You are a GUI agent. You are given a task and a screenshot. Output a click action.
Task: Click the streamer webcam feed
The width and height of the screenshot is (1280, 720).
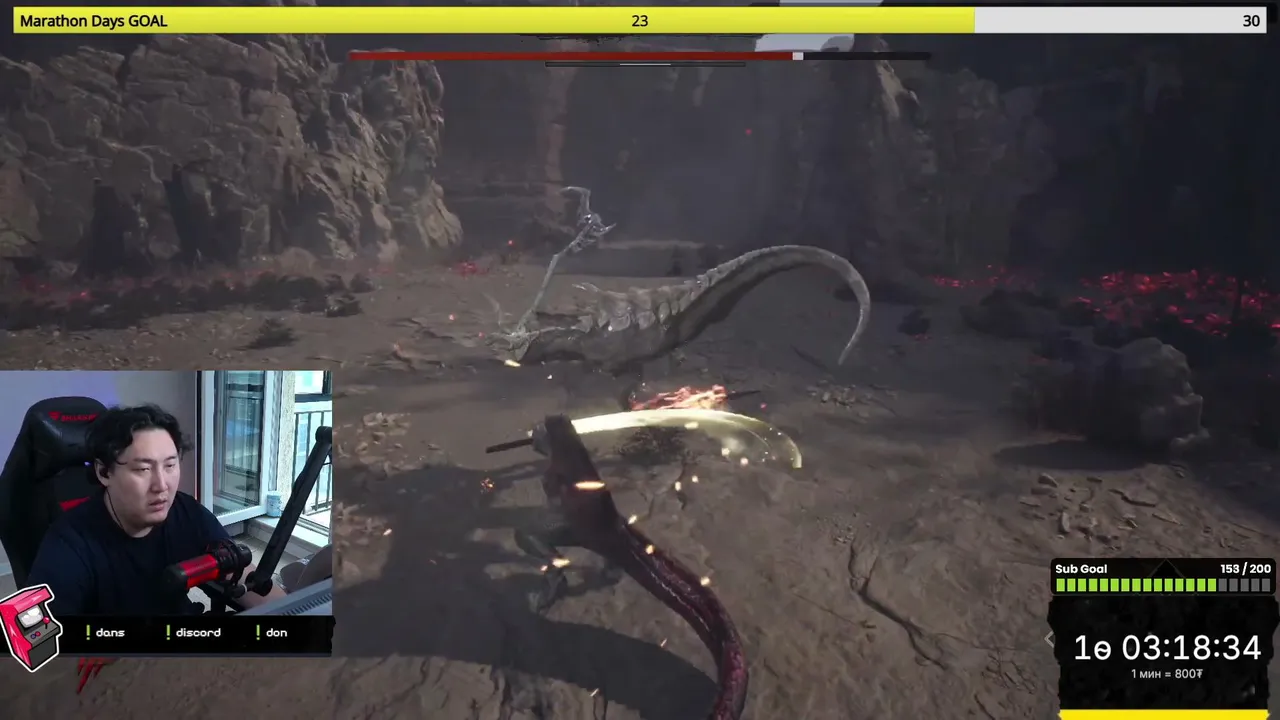pyautogui.click(x=166, y=493)
